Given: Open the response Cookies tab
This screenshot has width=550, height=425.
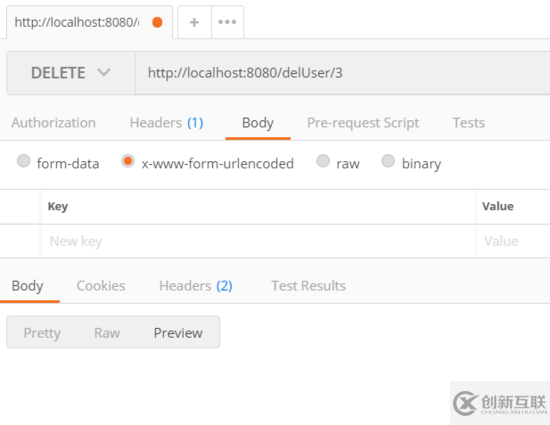Looking at the screenshot, I should tap(101, 286).
